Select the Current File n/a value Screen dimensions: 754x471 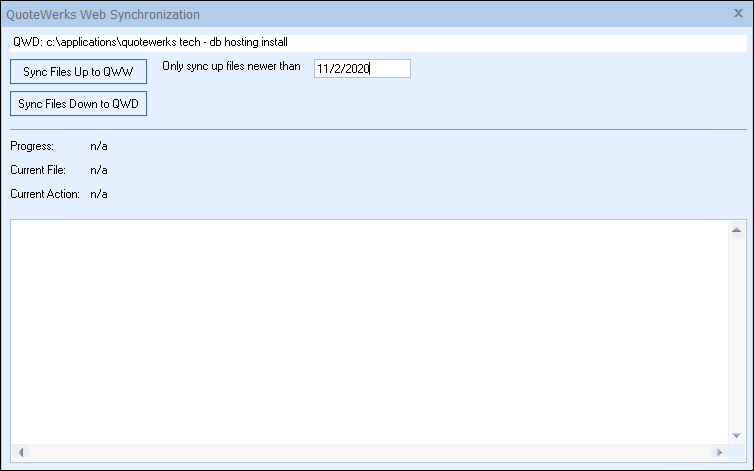point(99,170)
